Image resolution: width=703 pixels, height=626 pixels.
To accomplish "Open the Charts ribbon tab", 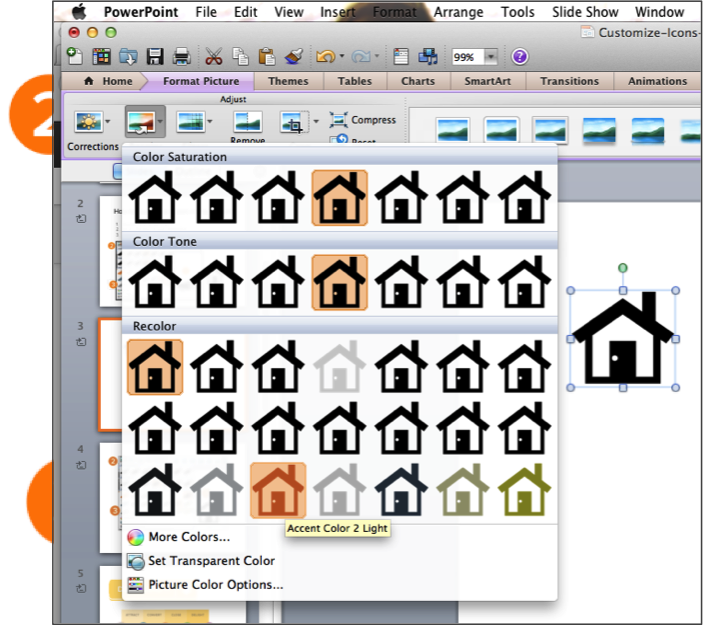I will tap(418, 81).
